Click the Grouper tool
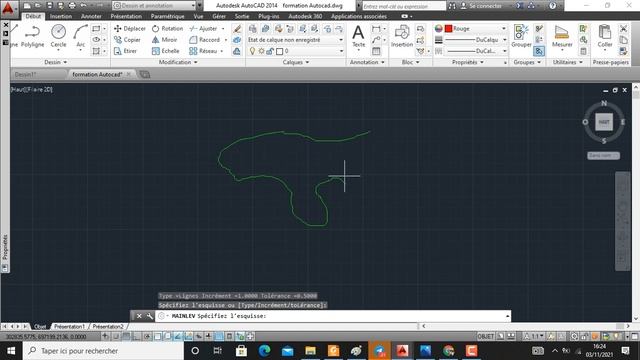The height and width of the screenshot is (360, 640). pyautogui.click(x=521, y=36)
